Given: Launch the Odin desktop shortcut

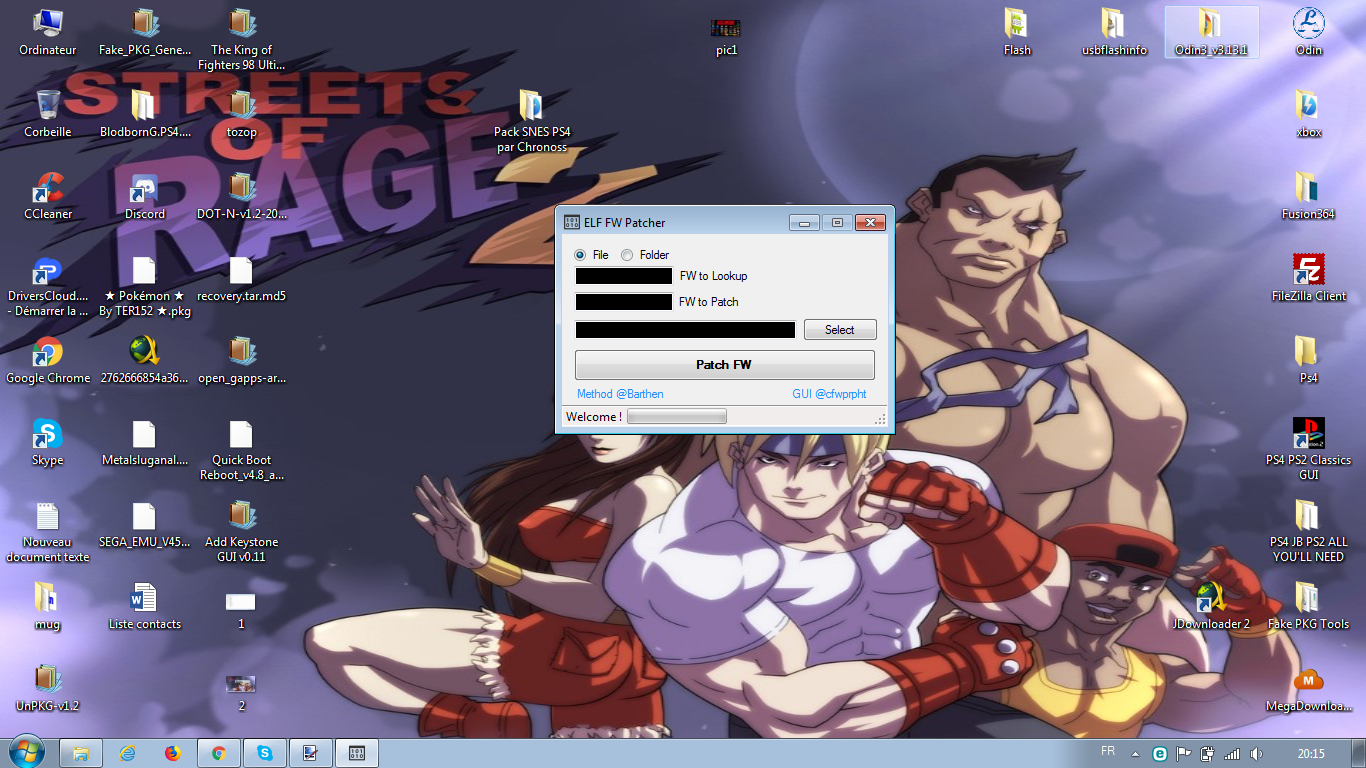Looking at the screenshot, I should click(x=1308, y=31).
